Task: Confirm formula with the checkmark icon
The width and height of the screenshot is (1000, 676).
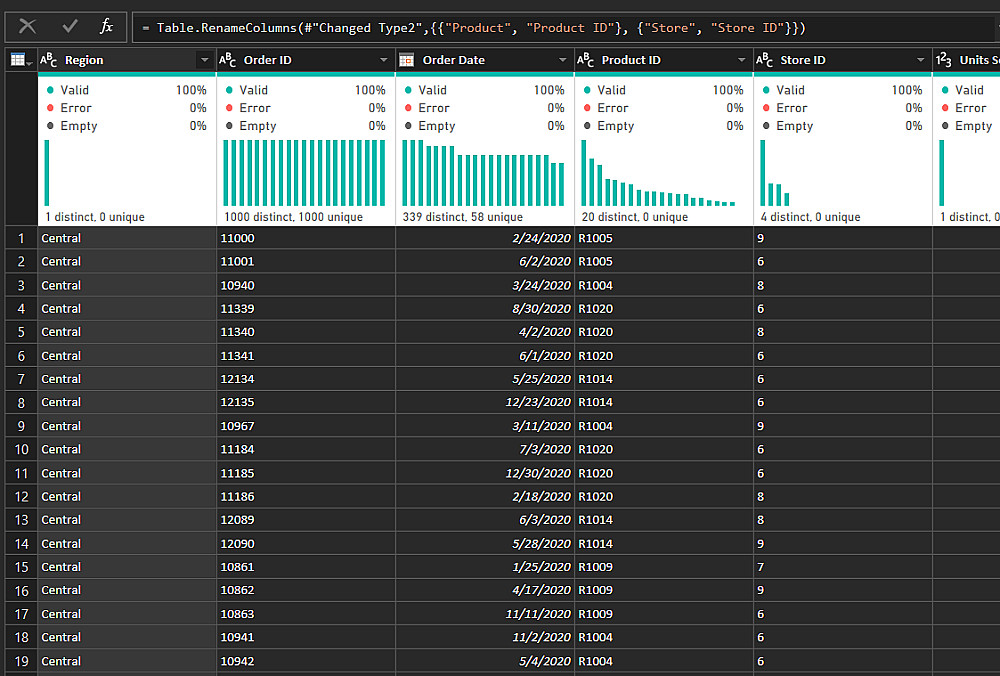Action: click(69, 27)
